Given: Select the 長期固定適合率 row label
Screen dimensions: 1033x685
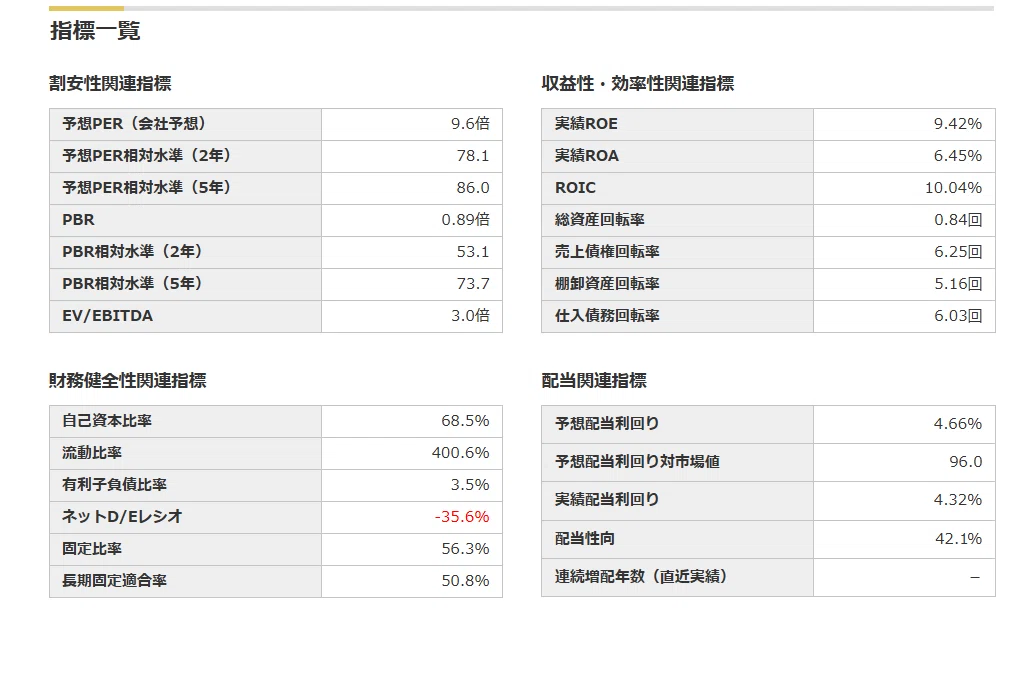Looking at the screenshot, I should (115, 581).
